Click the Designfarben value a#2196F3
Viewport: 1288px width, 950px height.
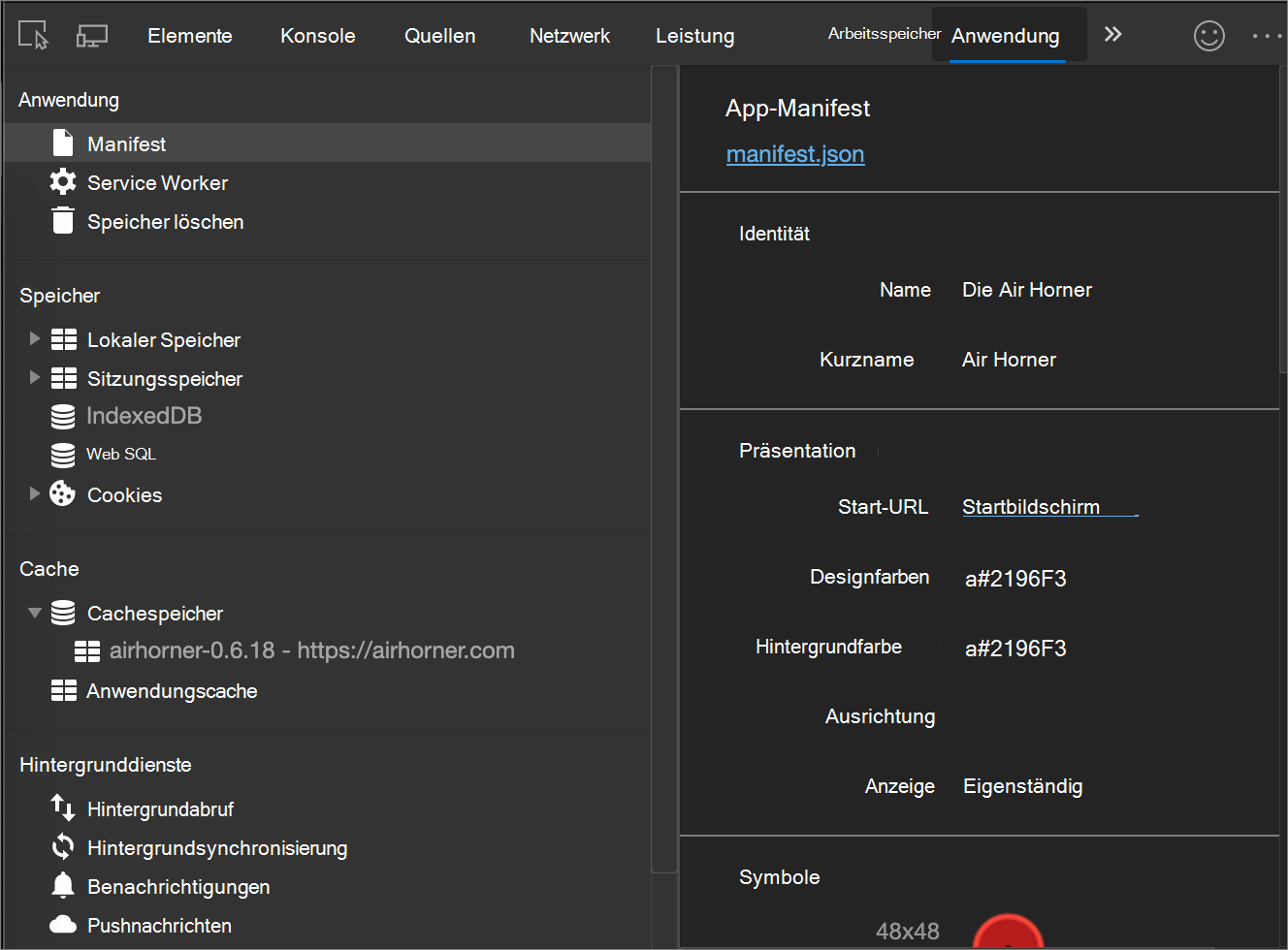pos(1015,579)
